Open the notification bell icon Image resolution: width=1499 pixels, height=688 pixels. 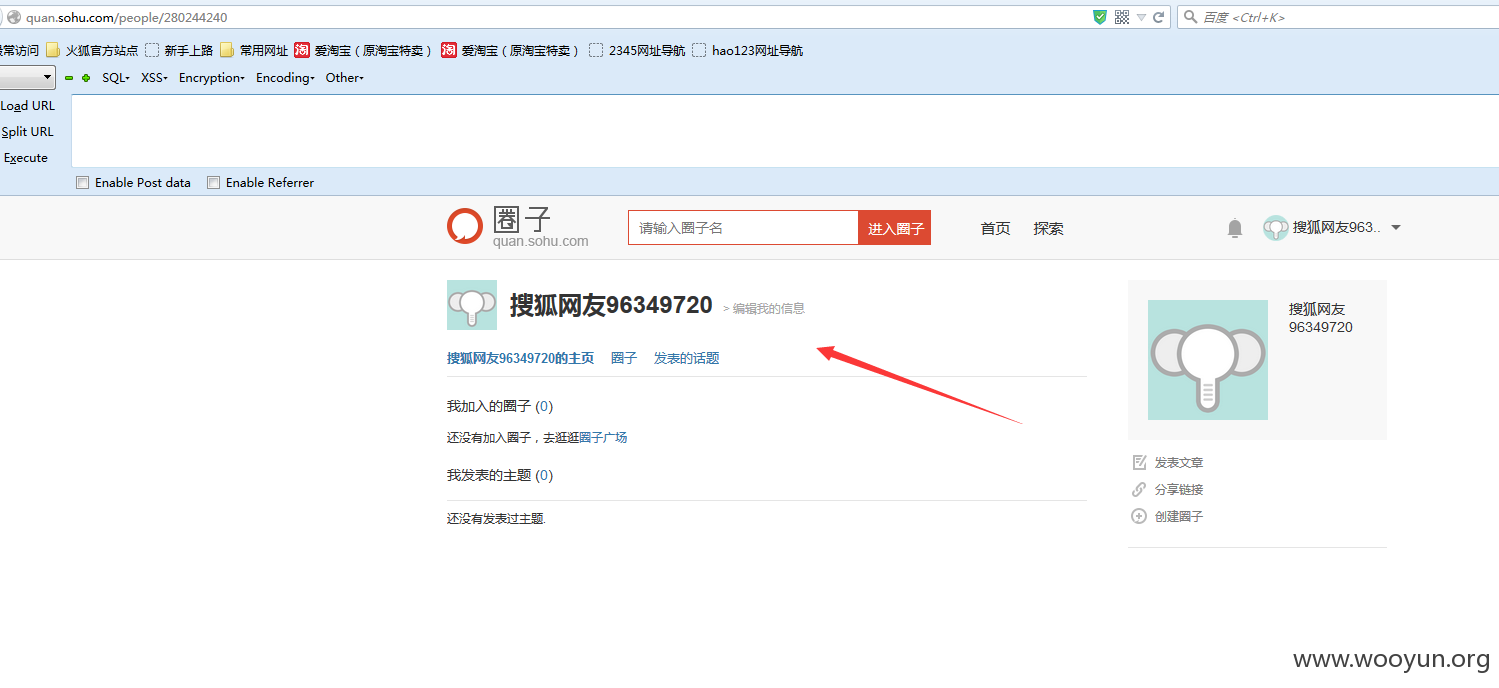pos(1235,228)
